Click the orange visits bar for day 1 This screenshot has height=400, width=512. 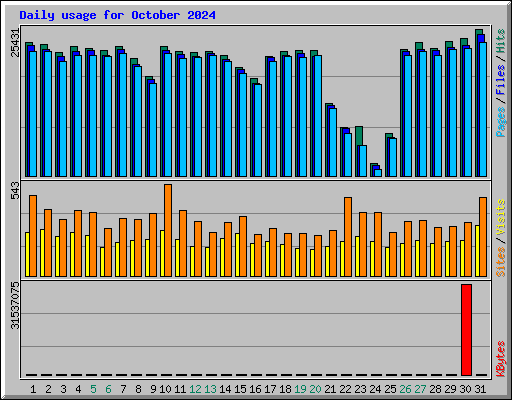[x=33, y=236]
